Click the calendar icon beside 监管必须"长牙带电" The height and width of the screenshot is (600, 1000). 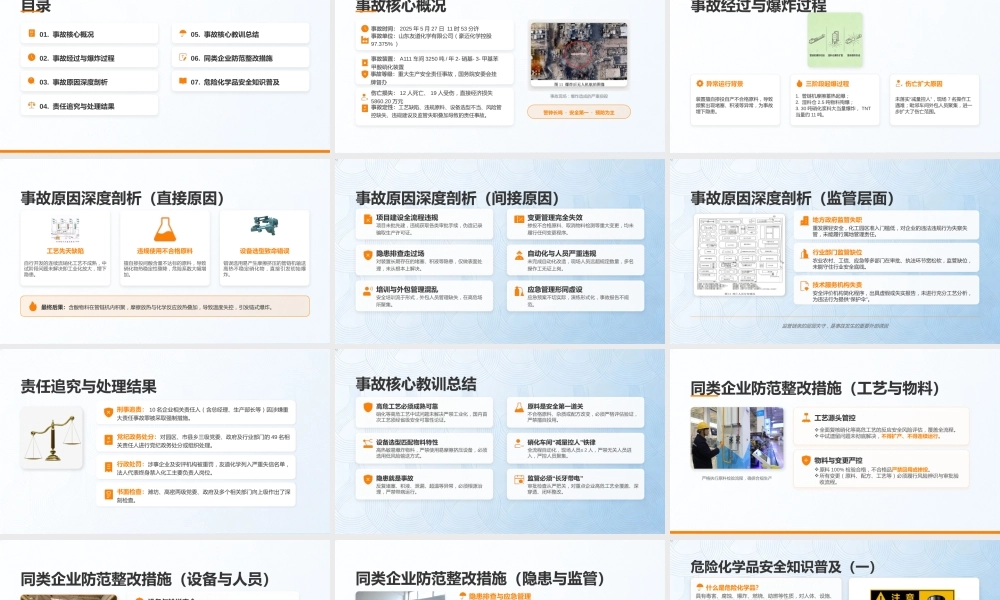click(x=518, y=479)
